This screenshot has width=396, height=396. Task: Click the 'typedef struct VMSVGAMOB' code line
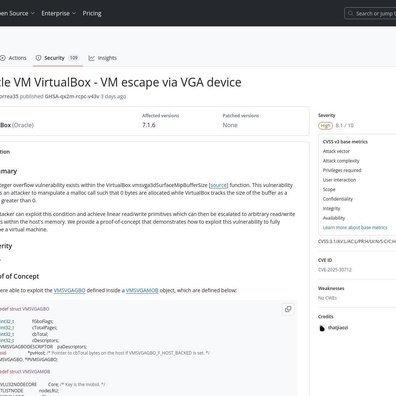click(25, 372)
